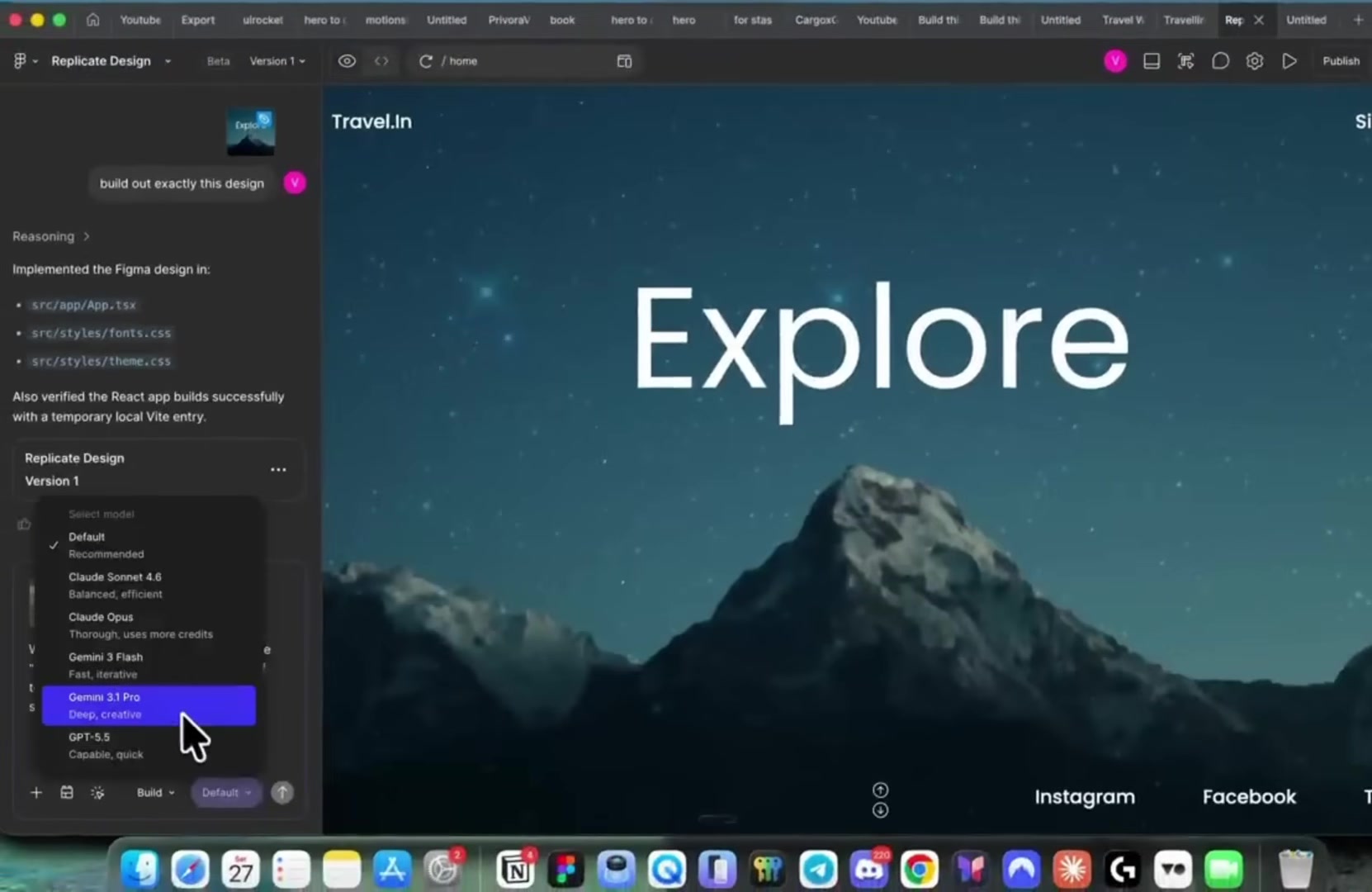Open the three-dot menu on version card
Image resolution: width=1372 pixels, height=892 pixels.
click(x=278, y=470)
